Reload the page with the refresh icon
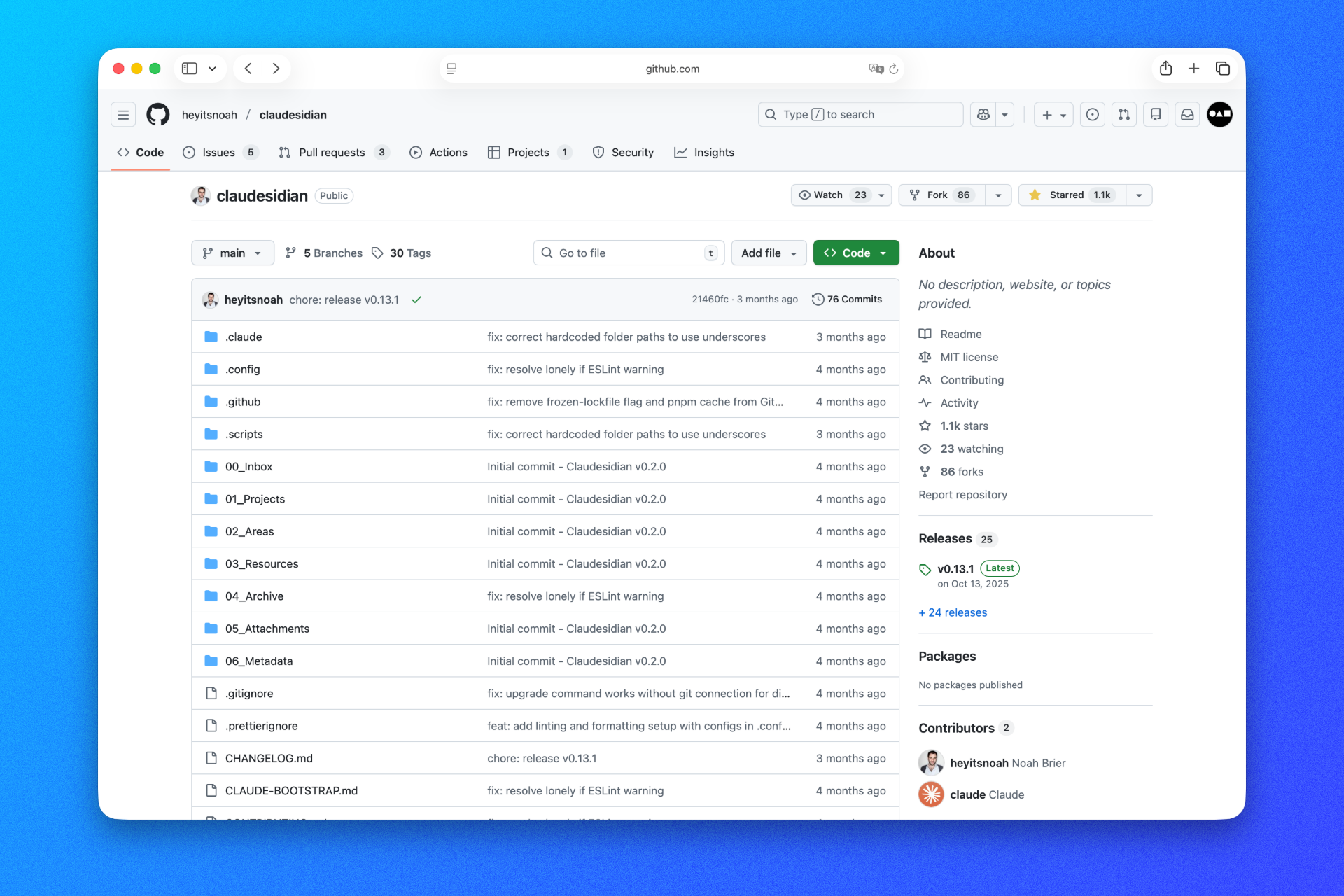This screenshot has height=896, width=1344. point(894,69)
